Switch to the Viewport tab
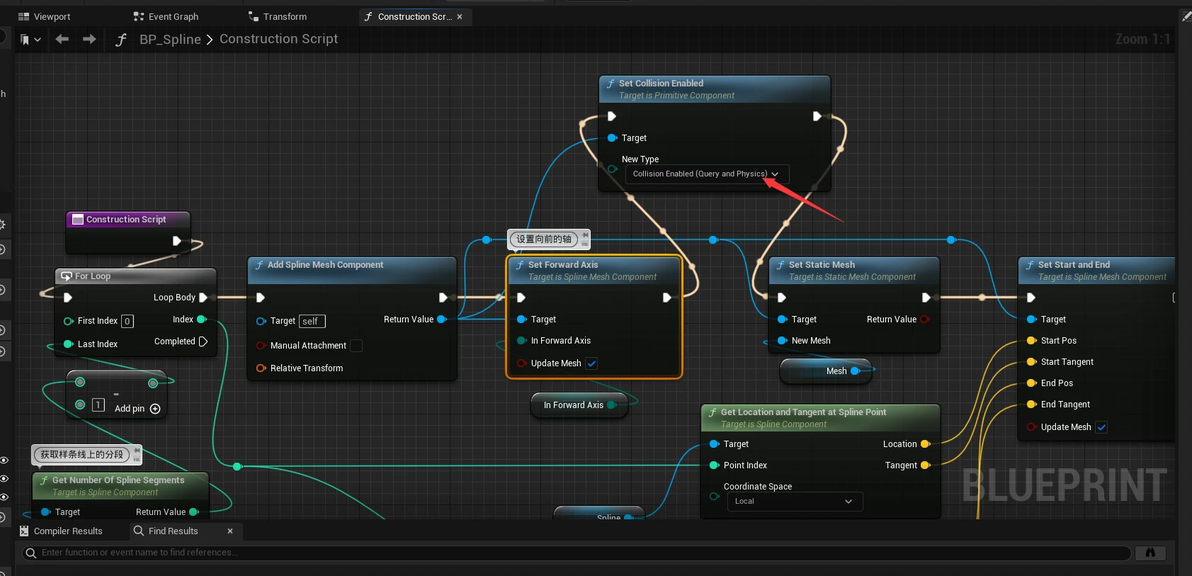 pos(51,17)
